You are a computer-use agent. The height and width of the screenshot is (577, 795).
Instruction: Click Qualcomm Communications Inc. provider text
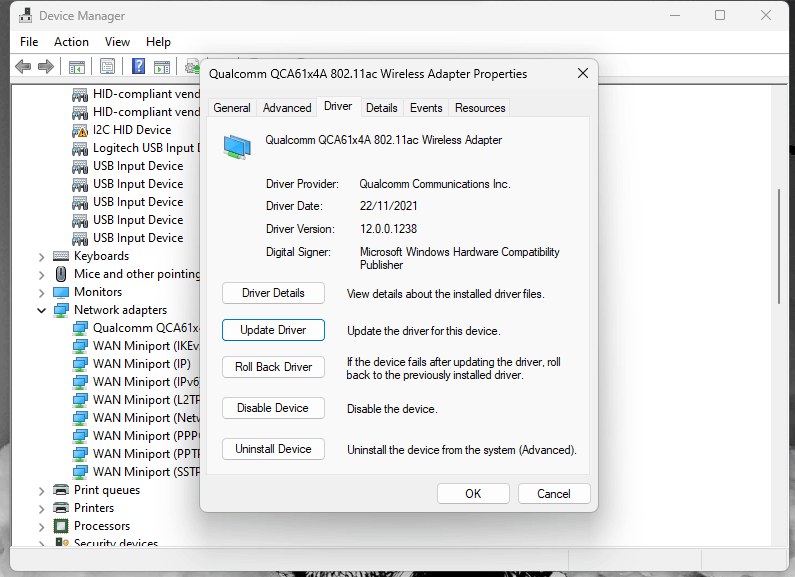click(435, 184)
